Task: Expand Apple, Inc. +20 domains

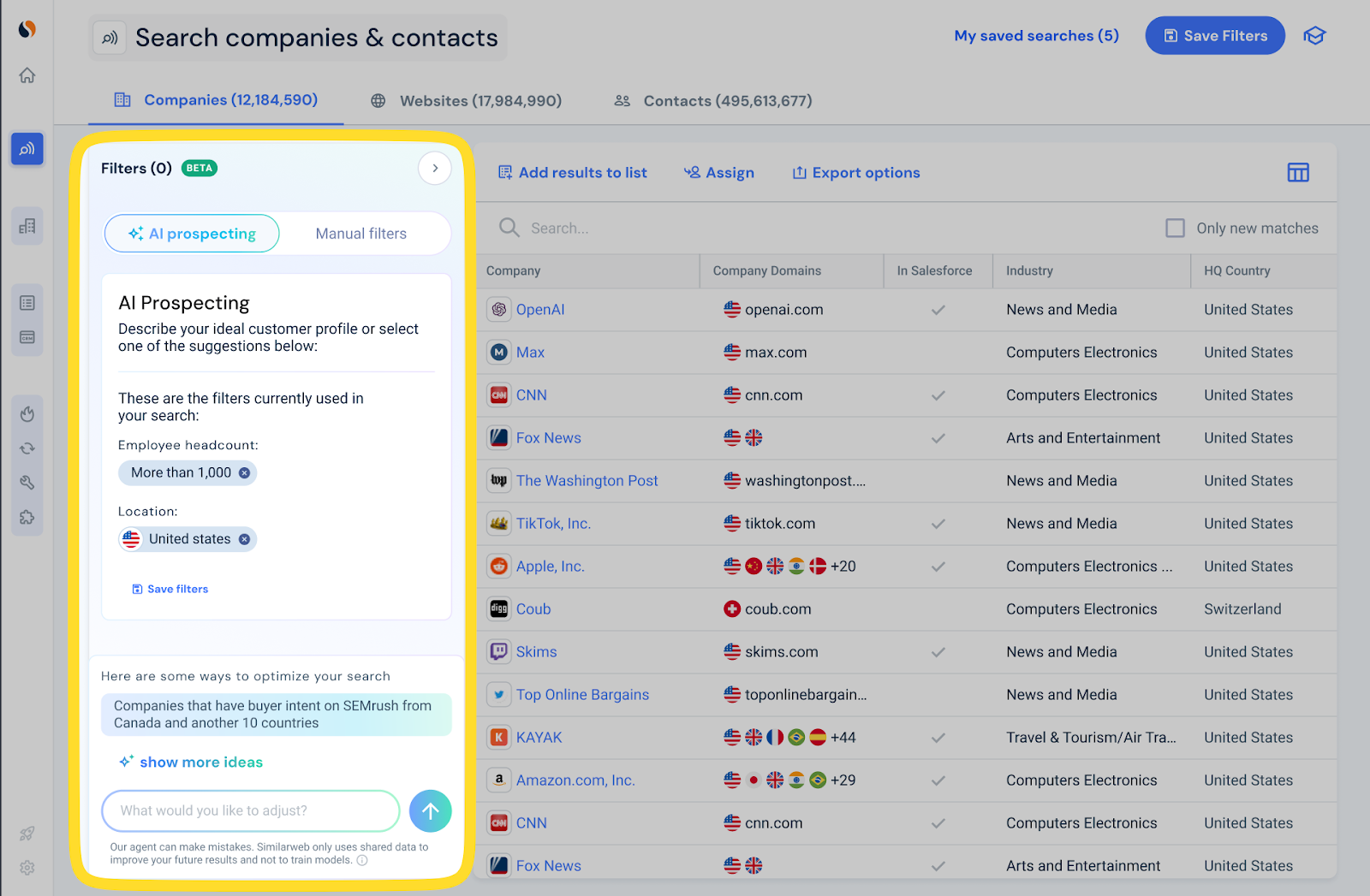Action: point(843,566)
